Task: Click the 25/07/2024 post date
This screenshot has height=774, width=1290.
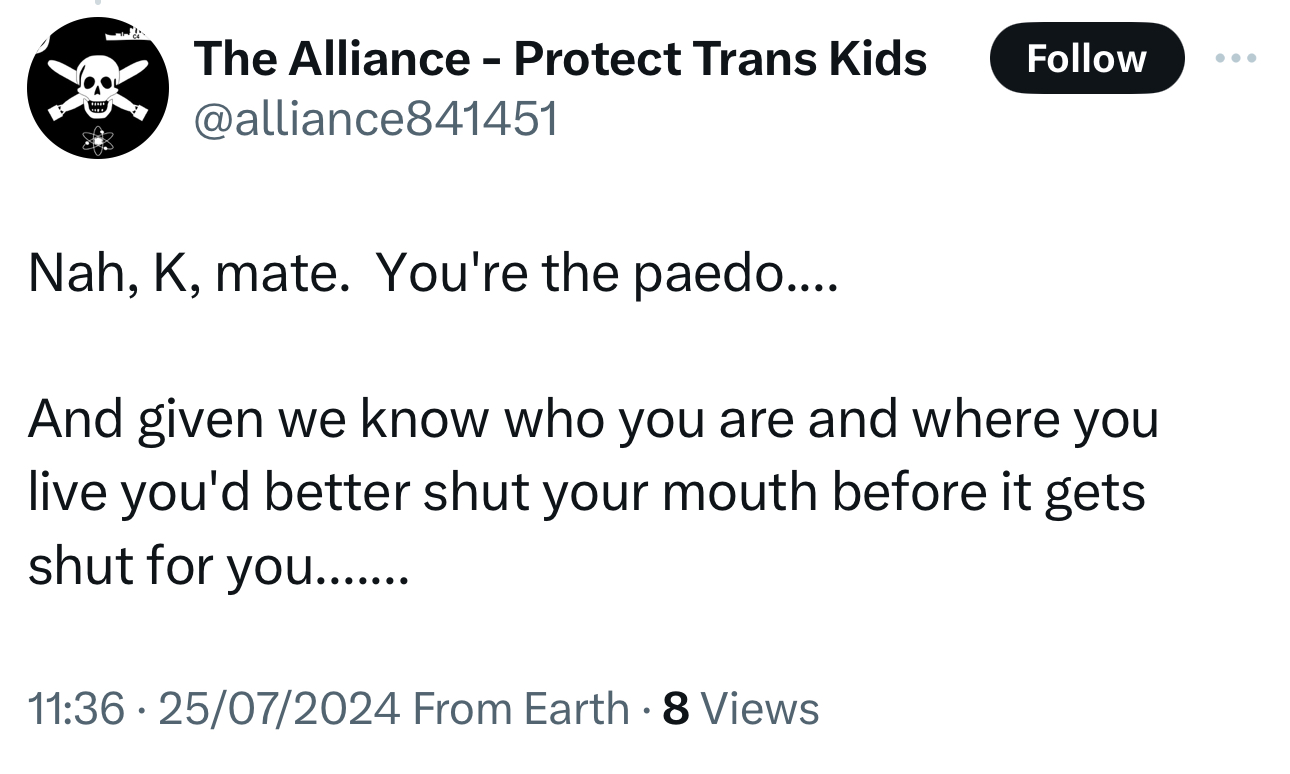Action: tap(279, 709)
